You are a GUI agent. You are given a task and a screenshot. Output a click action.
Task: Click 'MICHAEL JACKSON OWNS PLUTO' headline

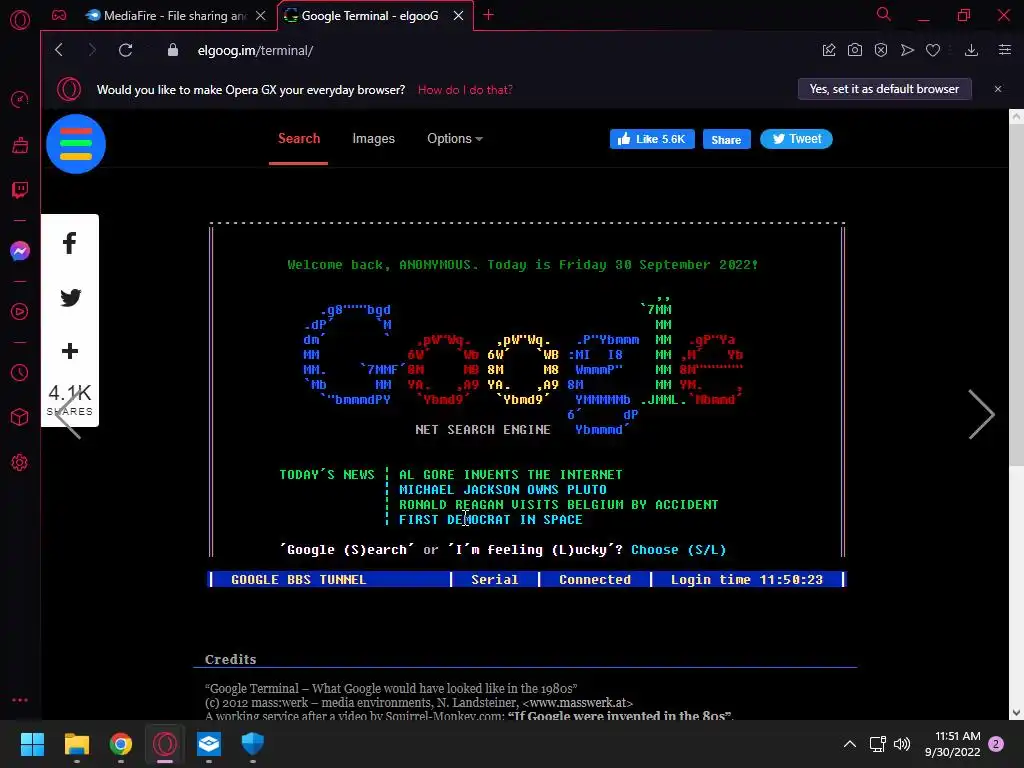pos(503,490)
